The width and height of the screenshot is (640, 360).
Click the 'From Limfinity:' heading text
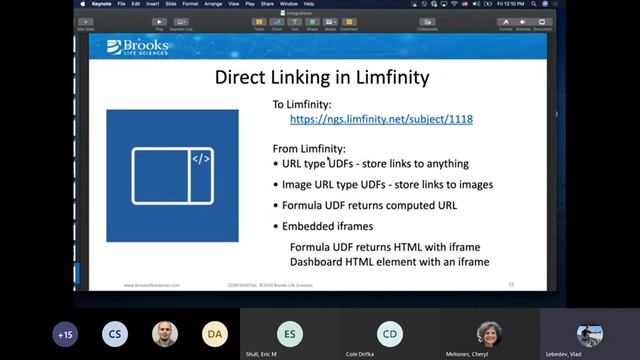(309, 149)
